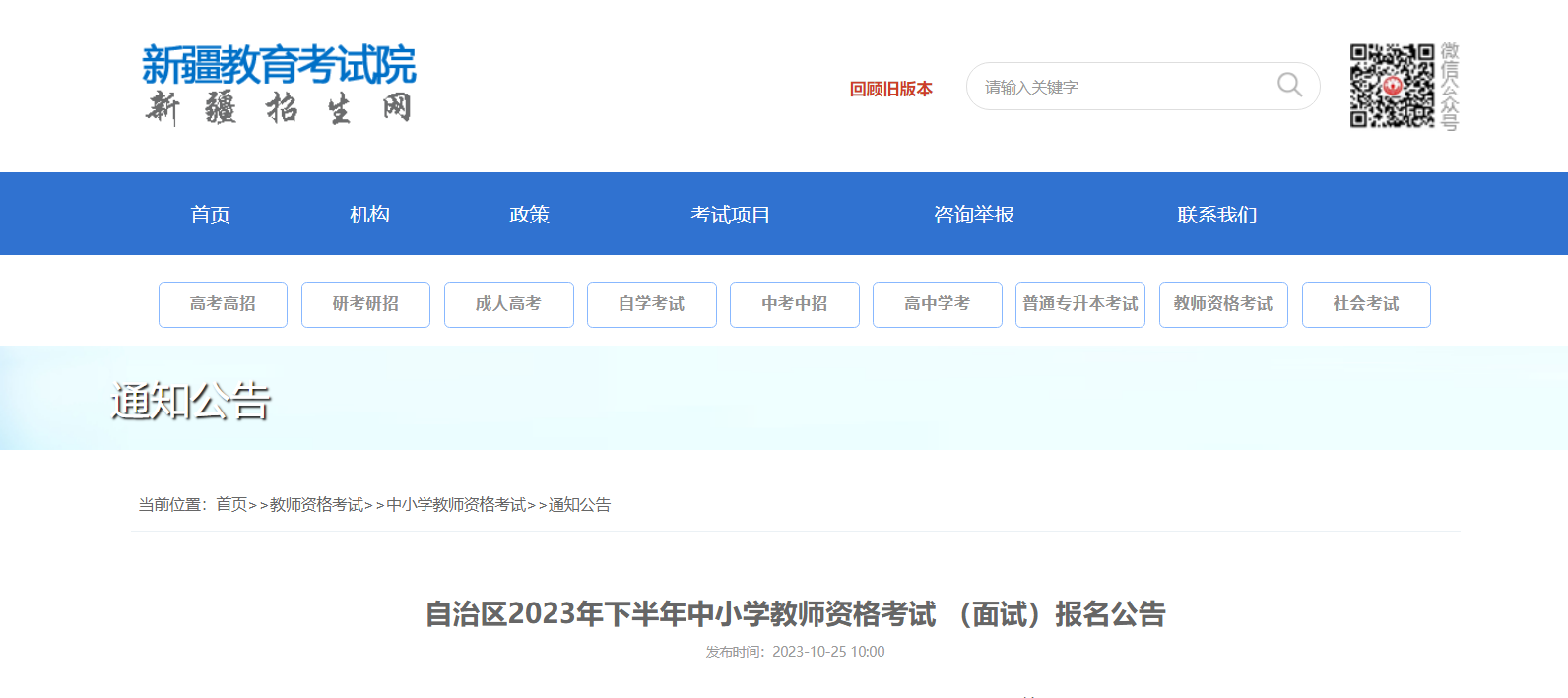Open the 联系我们 navigation menu item
Screen dimensions: 1568x698
1216,215
